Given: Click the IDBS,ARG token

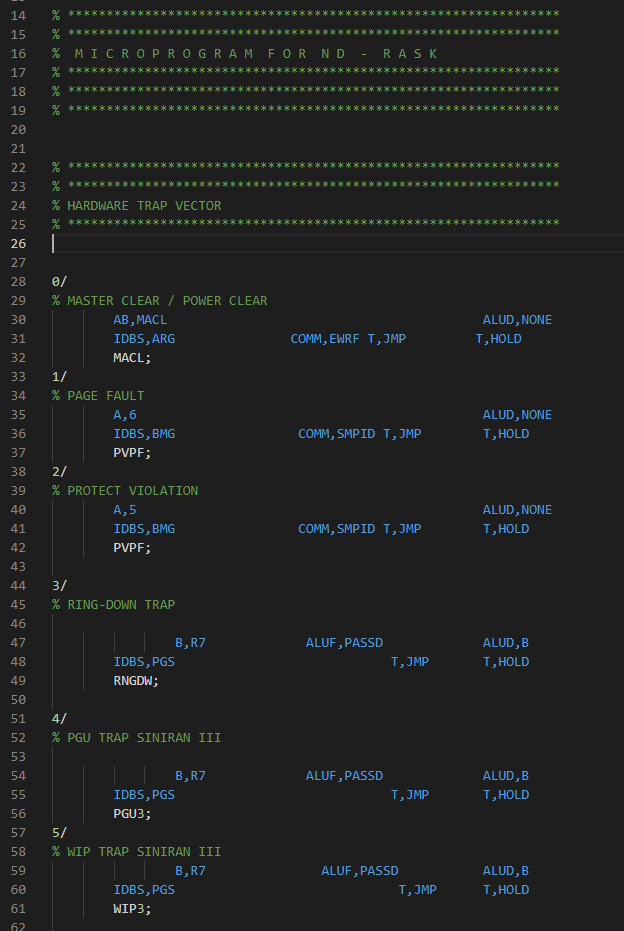Looking at the screenshot, I should (144, 339).
